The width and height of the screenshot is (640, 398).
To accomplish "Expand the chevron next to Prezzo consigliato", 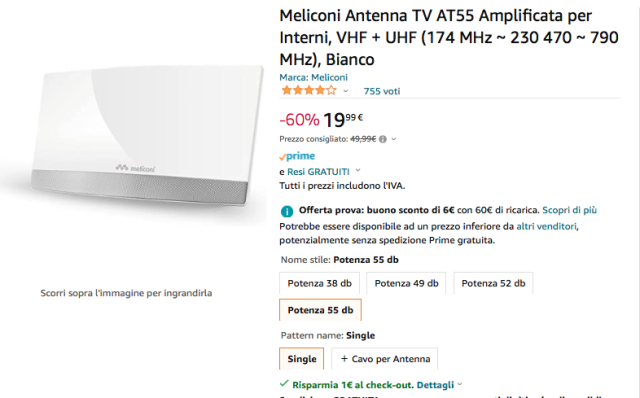I will tap(394, 139).
